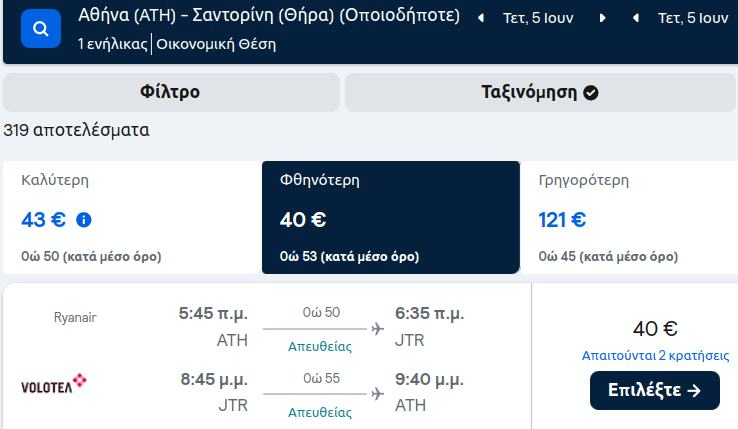Open the Απαιτούνται 2 κρατήσεις link

[x=655, y=356]
